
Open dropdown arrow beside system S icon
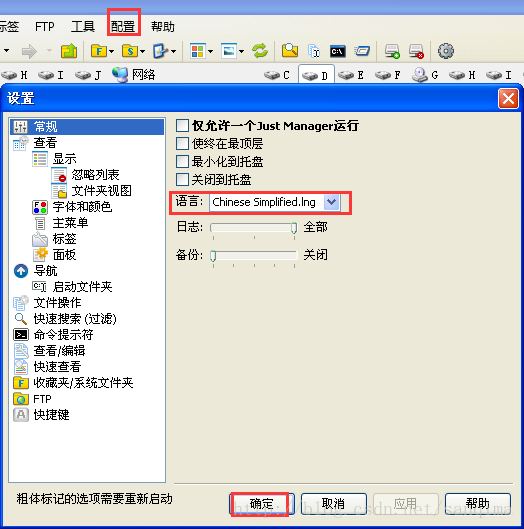142,52
